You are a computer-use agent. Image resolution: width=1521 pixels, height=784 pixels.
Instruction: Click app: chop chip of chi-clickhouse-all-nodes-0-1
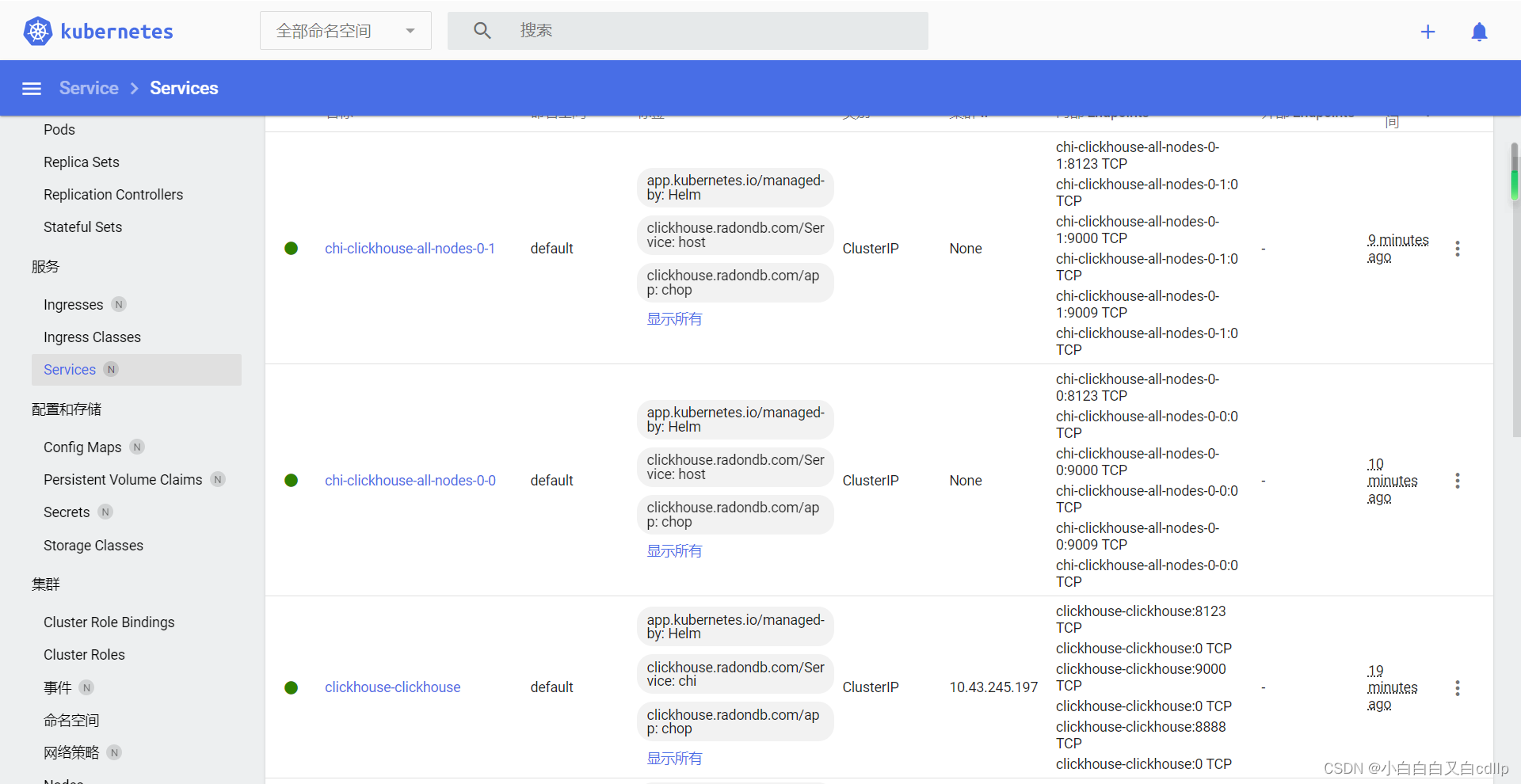point(735,283)
